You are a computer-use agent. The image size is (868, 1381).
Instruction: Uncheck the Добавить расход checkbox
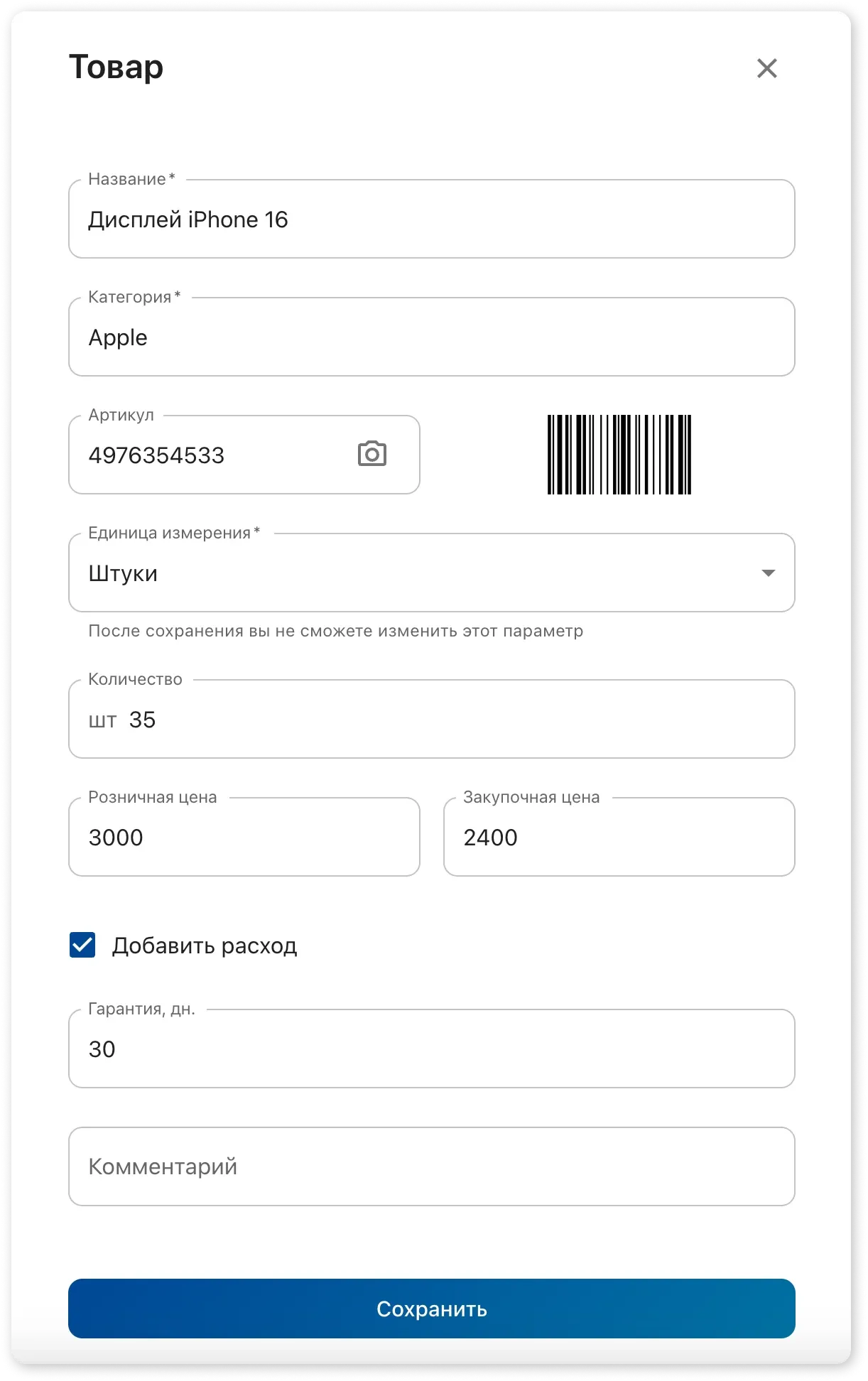[82, 946]
